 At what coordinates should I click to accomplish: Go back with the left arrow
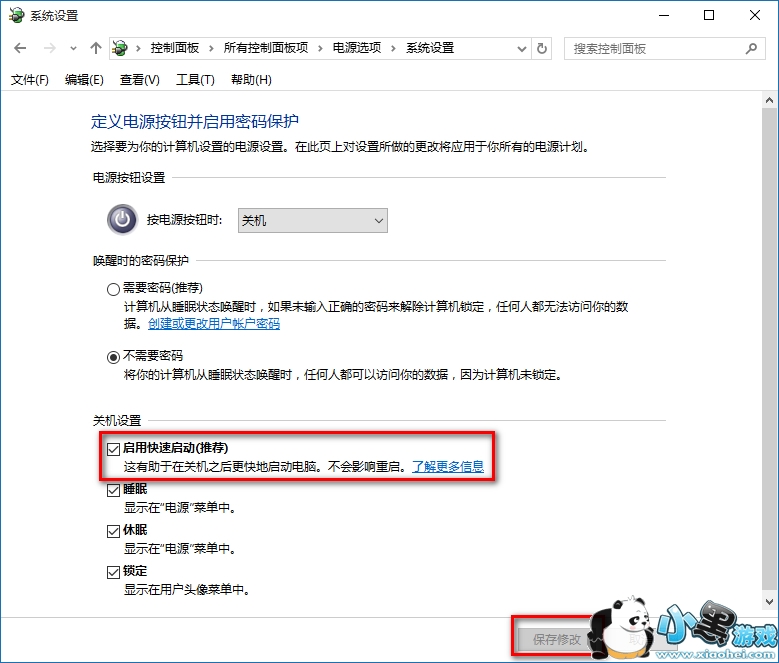[x=20, y=48]
